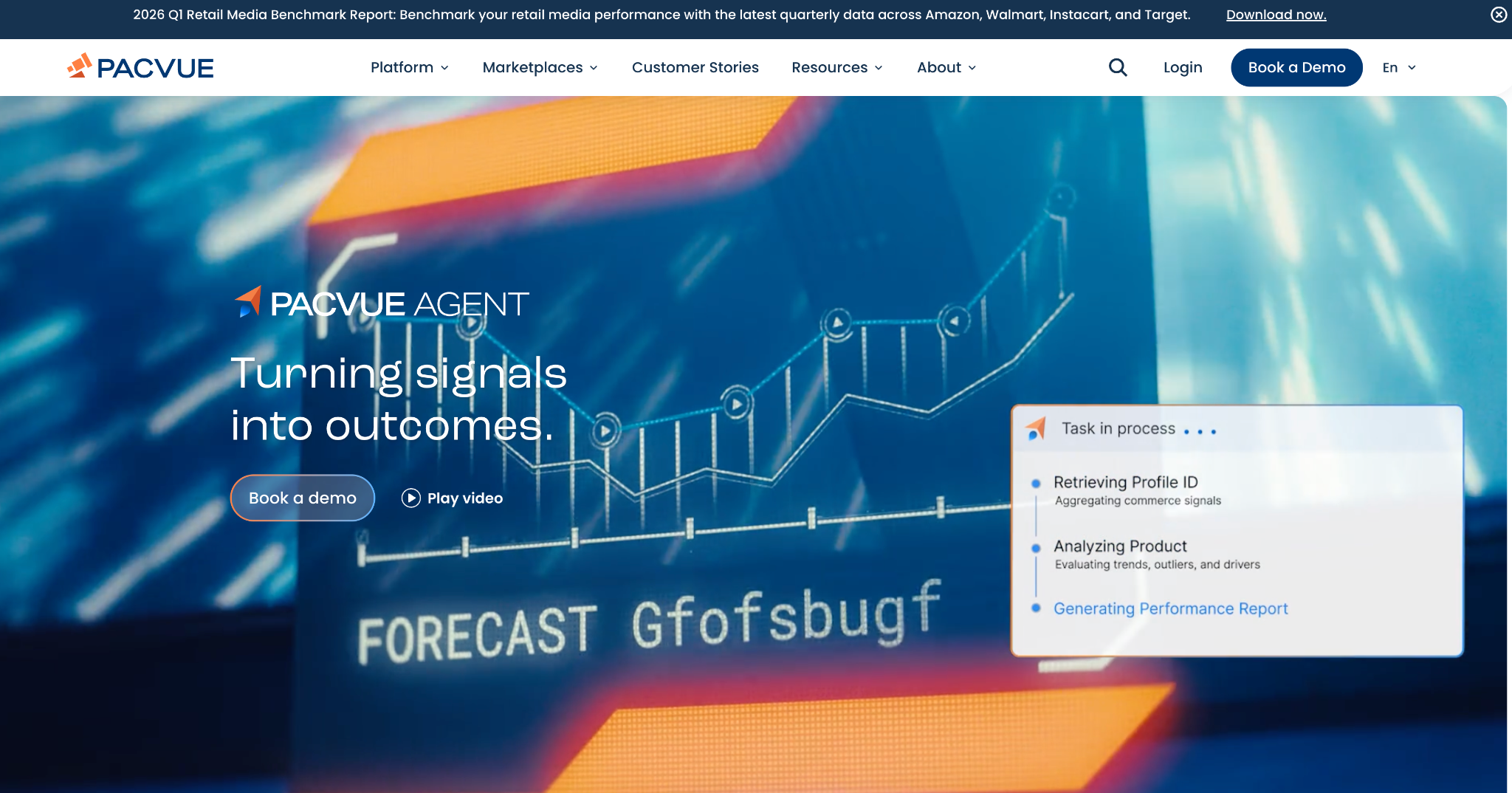
Task: Follow the Download now link in banner
Action: click(x=1276, y=15)
